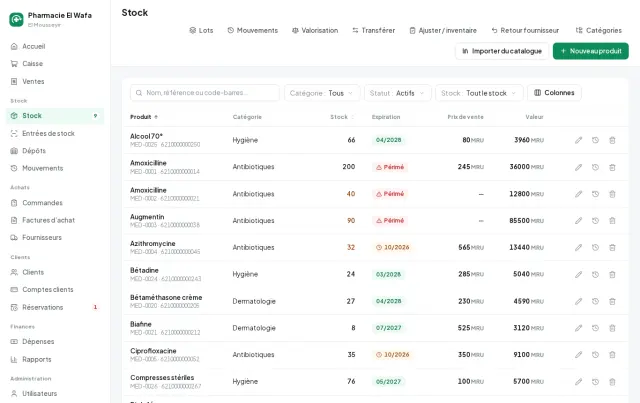Sort by the Stock column header
640x403 pixels.
click(x=342, y=117)
